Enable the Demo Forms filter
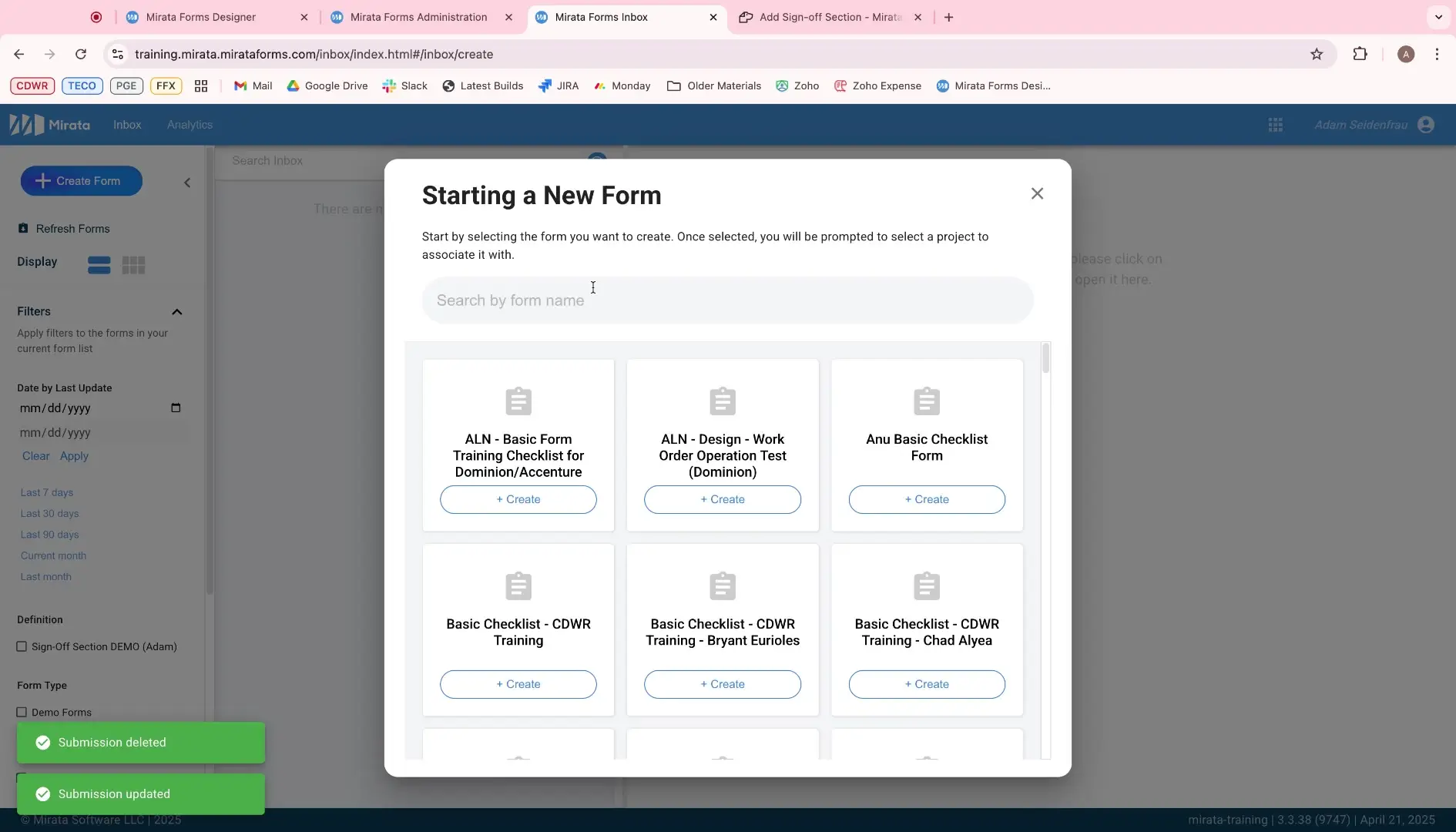The width and height of the screenshot is (1456, 832). (22, 712)
